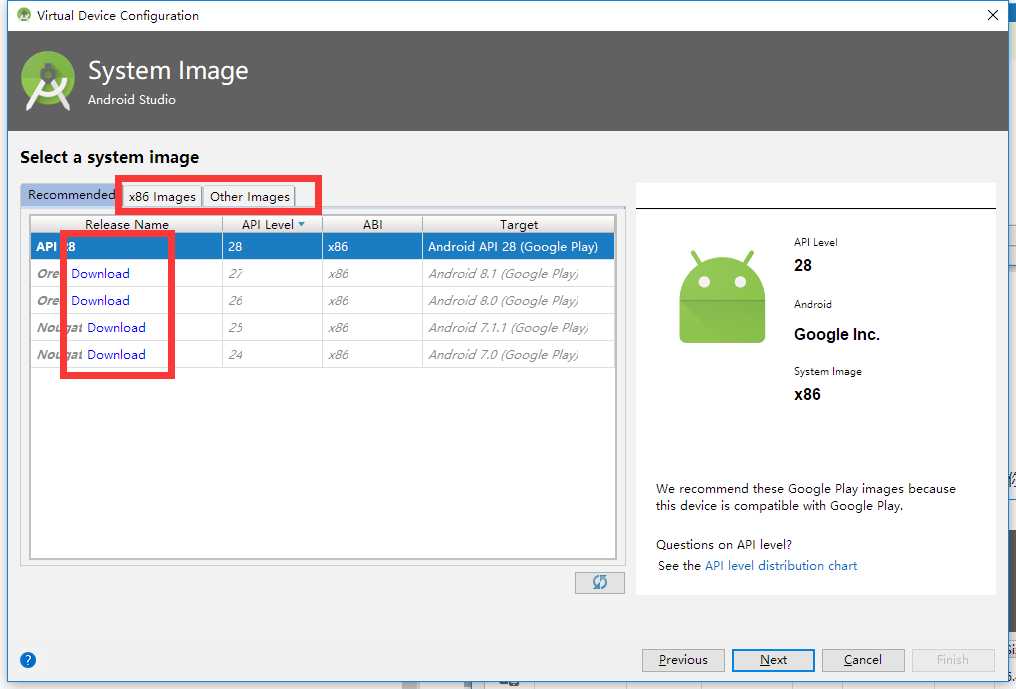Sort by API Level using the arrow indicator

click(301, 224)
